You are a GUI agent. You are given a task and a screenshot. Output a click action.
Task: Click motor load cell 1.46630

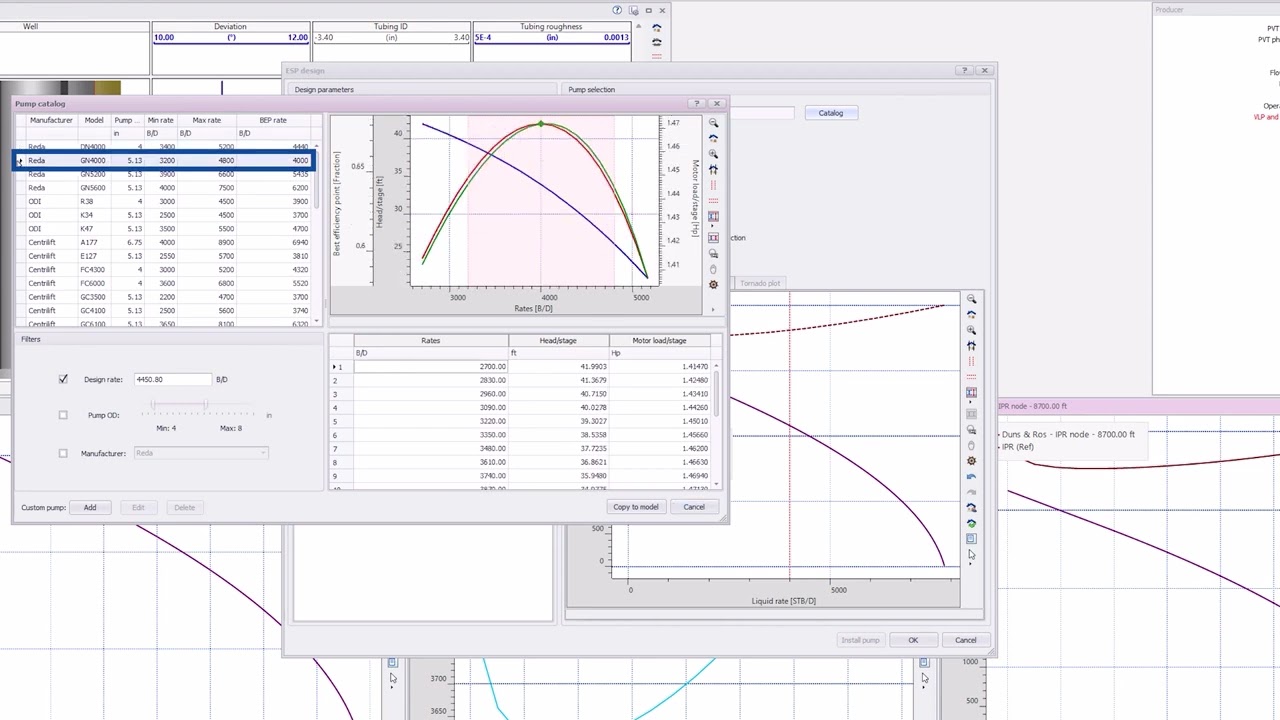pyautogui.click(x=659, y=462)
